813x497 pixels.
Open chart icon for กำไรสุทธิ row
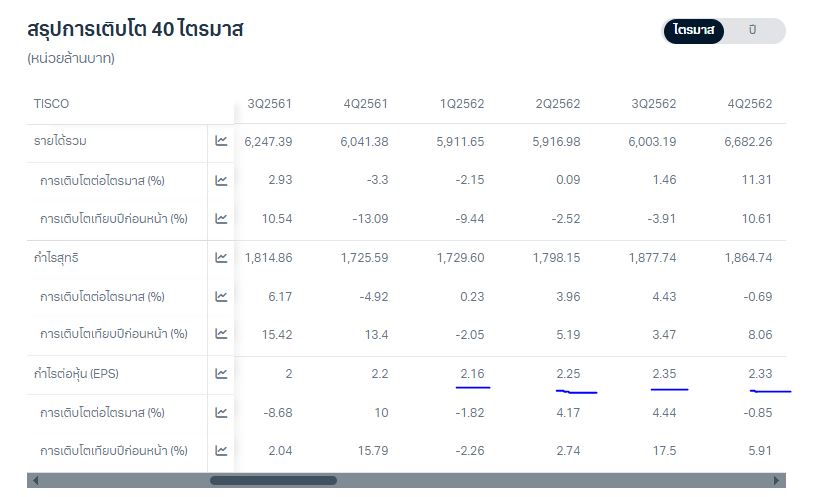tap(221, 258)
